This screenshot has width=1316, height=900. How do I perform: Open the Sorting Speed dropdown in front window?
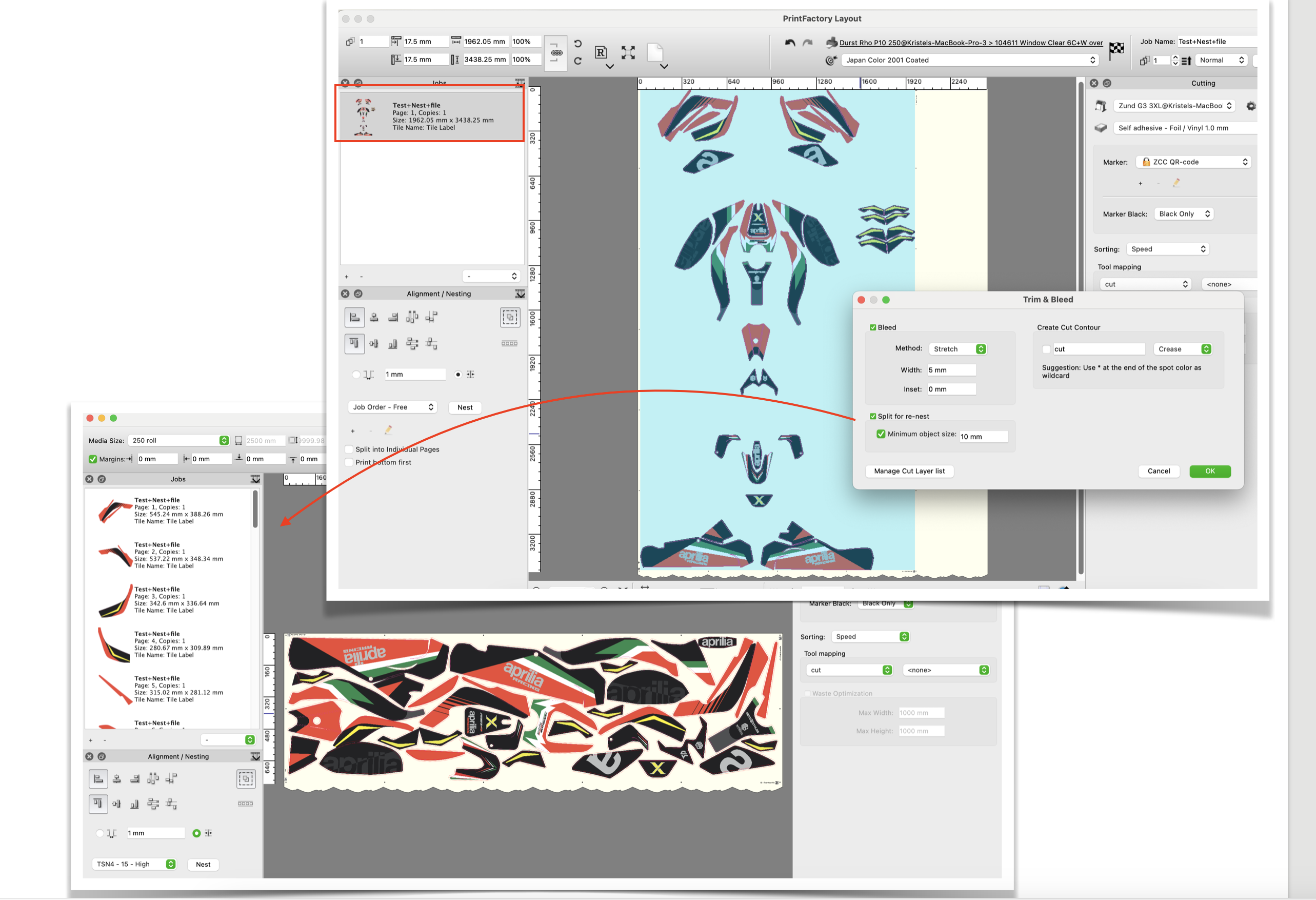1167,249
